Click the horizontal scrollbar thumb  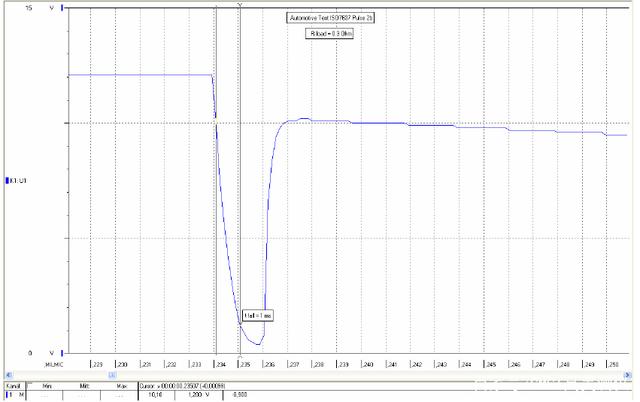(113, 375)
